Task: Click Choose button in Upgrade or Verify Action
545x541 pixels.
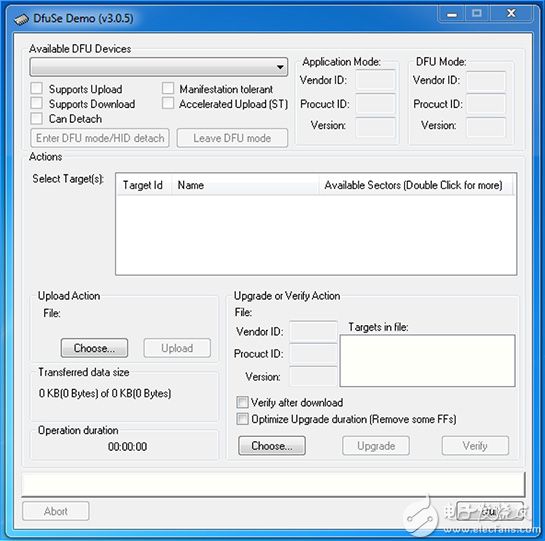Action: (x=272, y=446)
